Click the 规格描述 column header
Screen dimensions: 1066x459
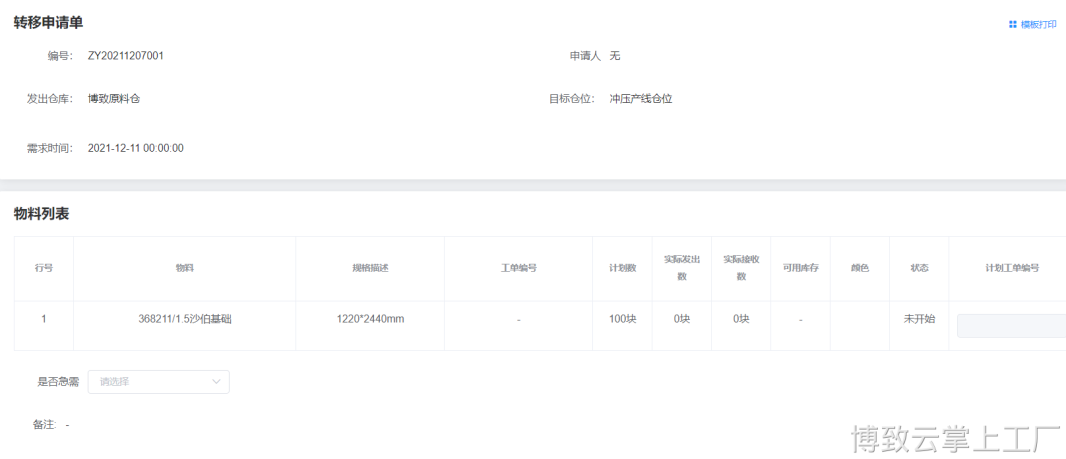370,268
